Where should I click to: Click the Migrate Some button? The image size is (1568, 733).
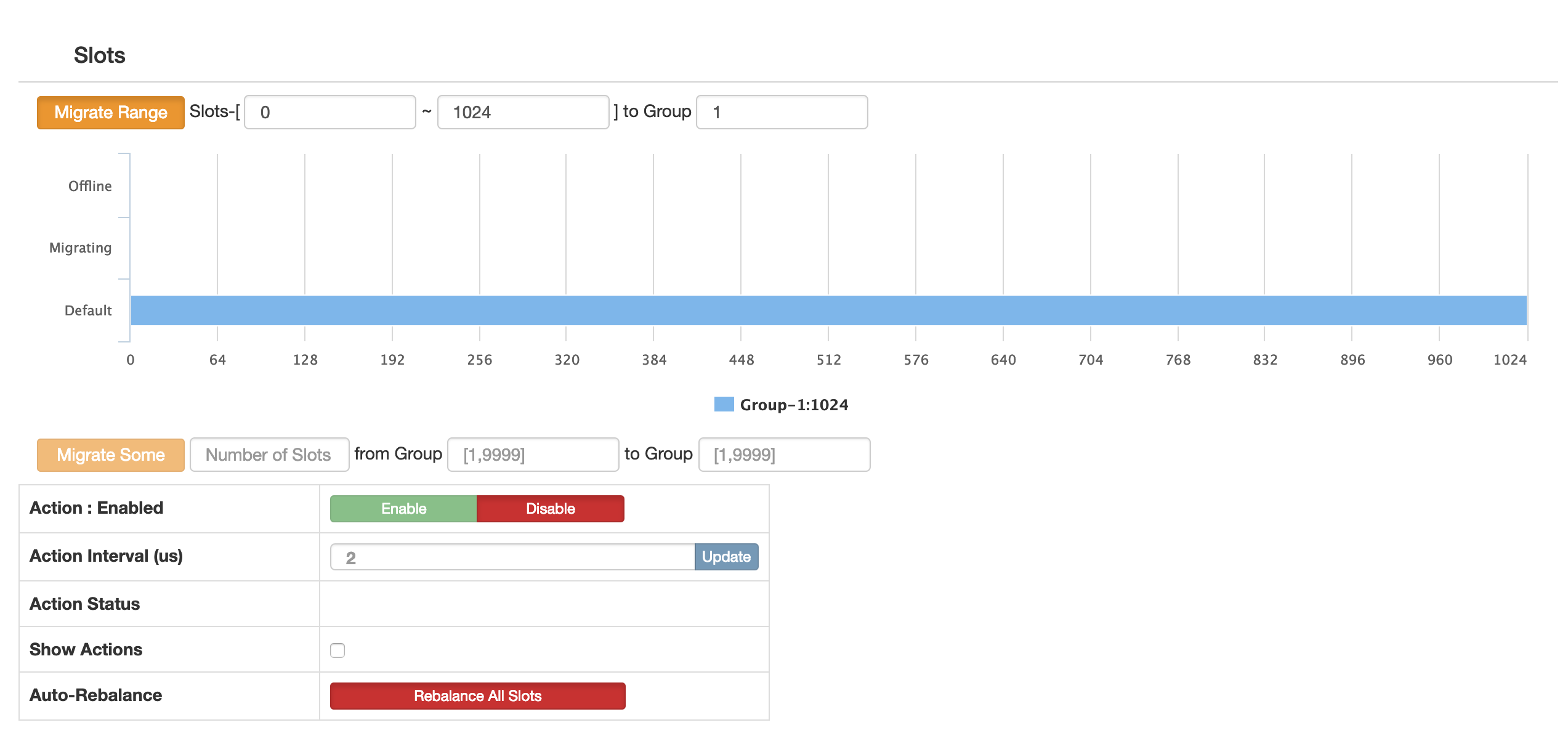click(x=111, y=455)
